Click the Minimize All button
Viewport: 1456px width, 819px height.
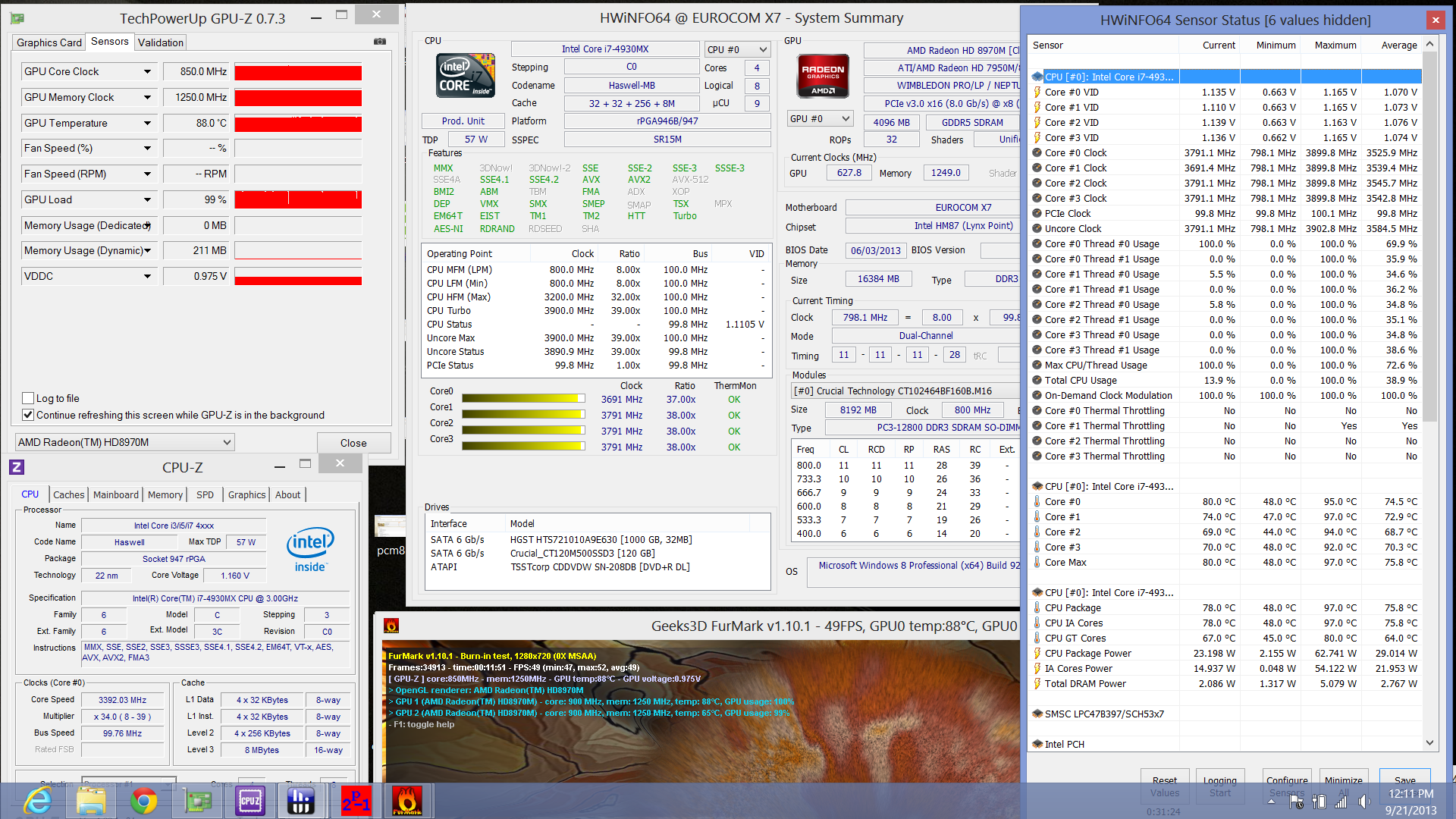pos(1344,786)
